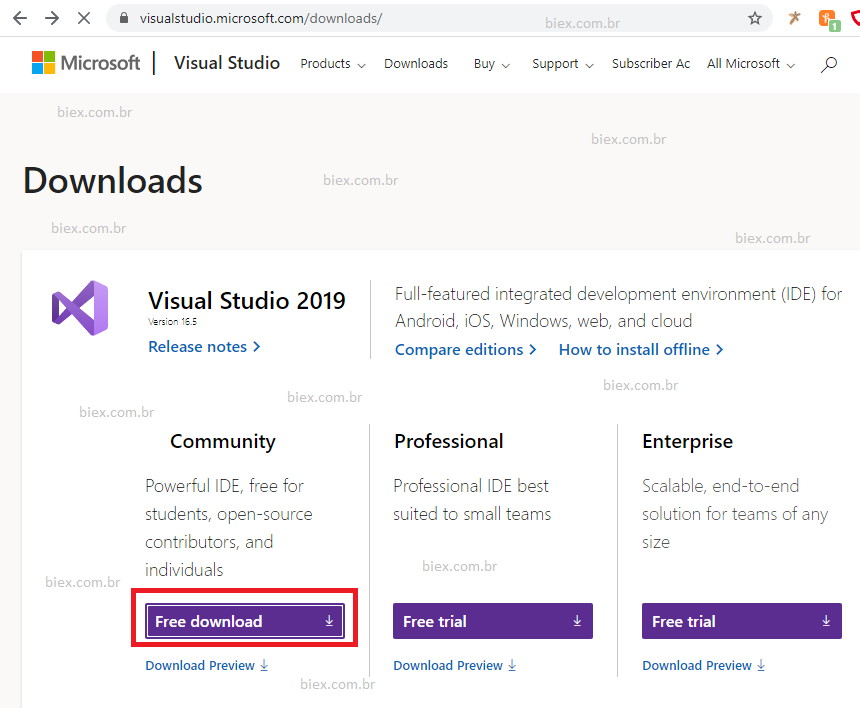The height and width of the screenshot is (708, 860).
Task: Expand the All Microsoft menu
Action: point(751,64)
